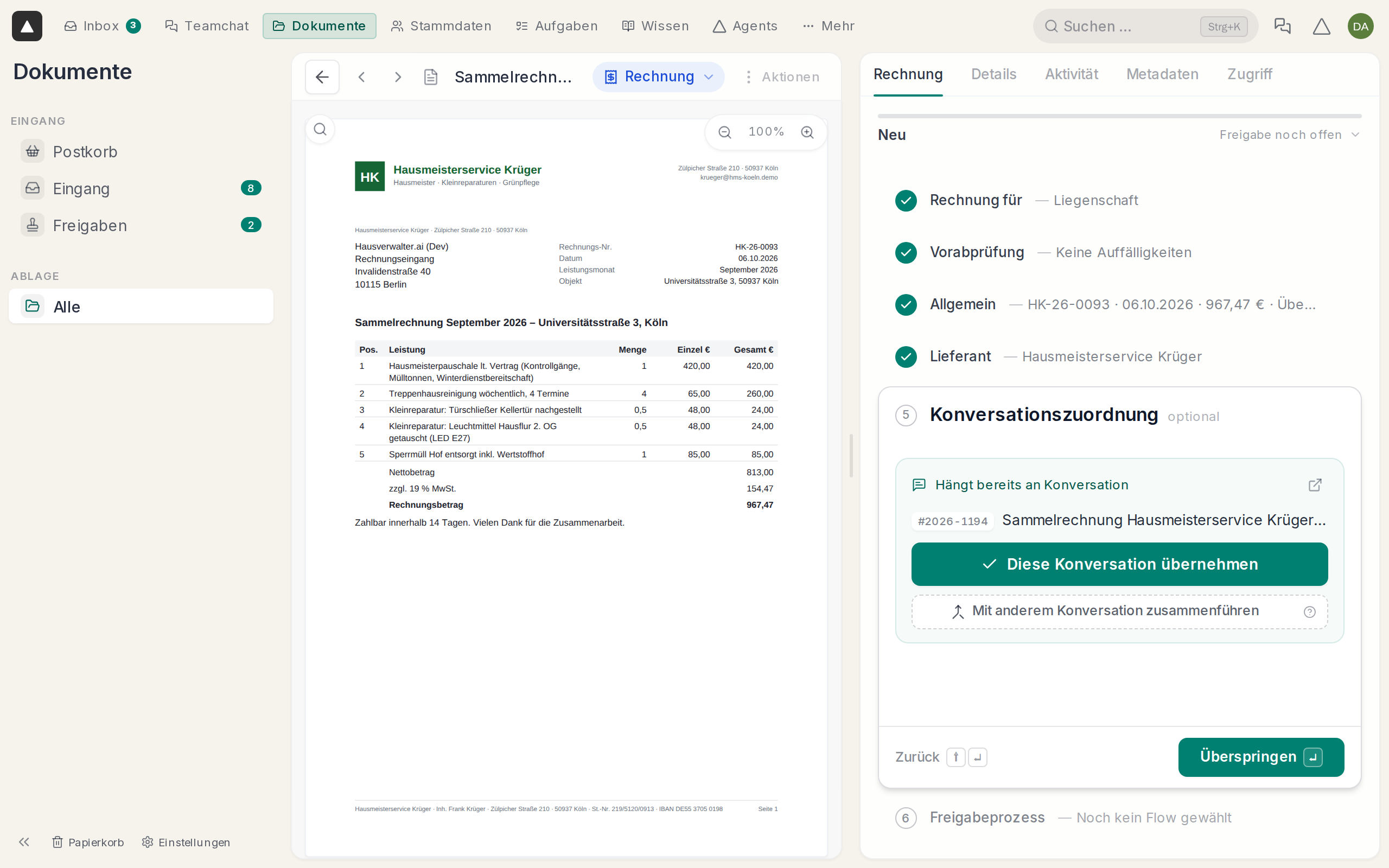Zoom out of the document preview
1389x868 pixels.
725,132
